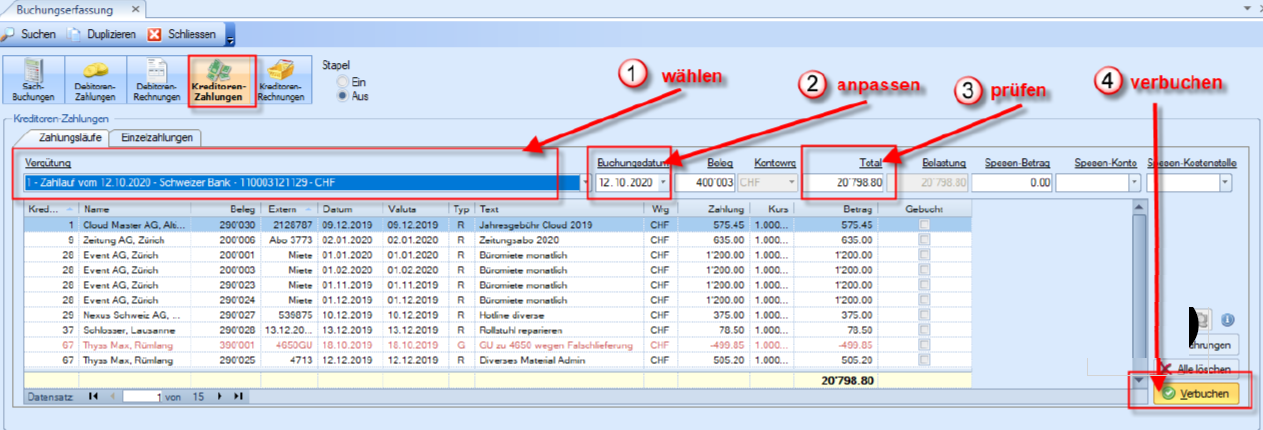
Task: Expand the Vergütung payment run dropdown
Action: (x=586, y=184)
